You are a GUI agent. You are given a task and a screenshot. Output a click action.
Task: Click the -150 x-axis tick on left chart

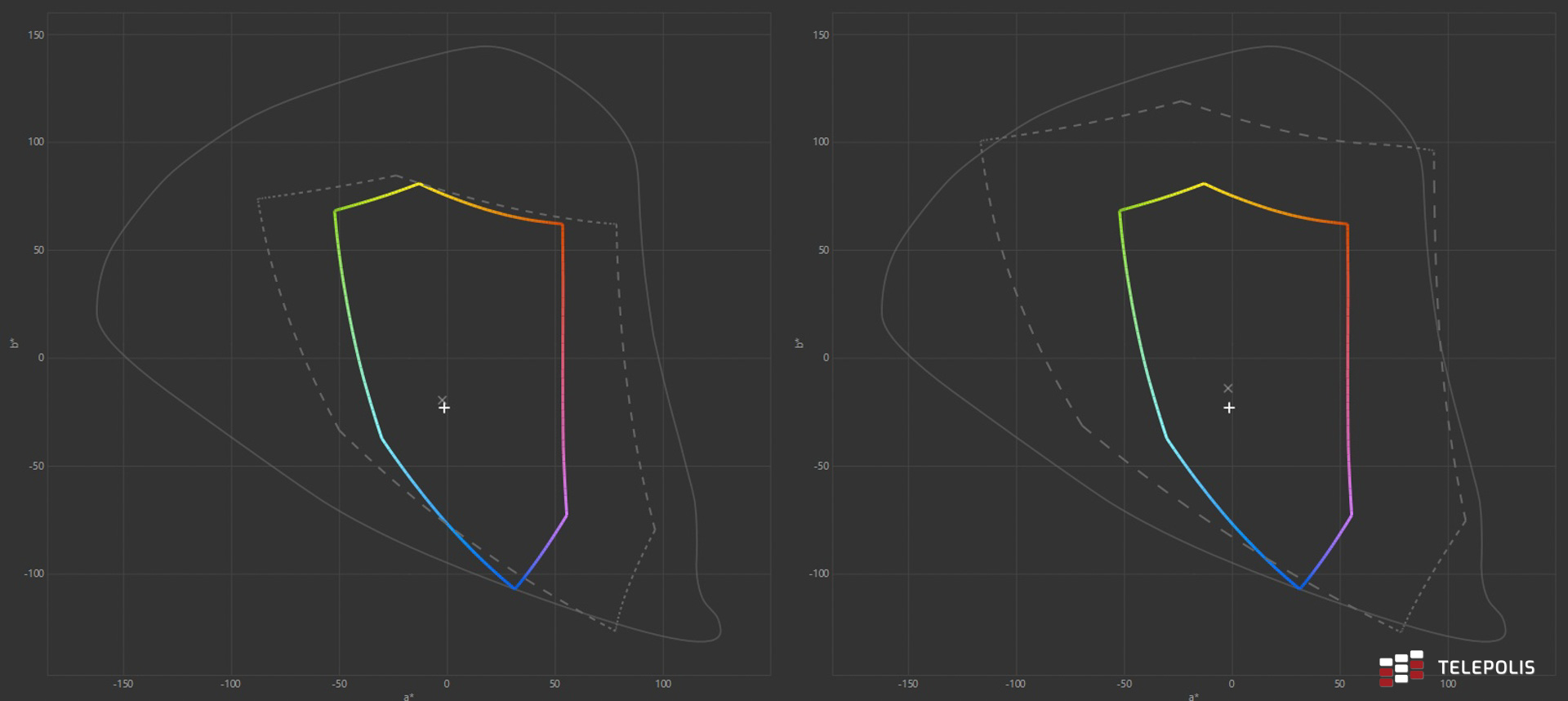point(122,684)
